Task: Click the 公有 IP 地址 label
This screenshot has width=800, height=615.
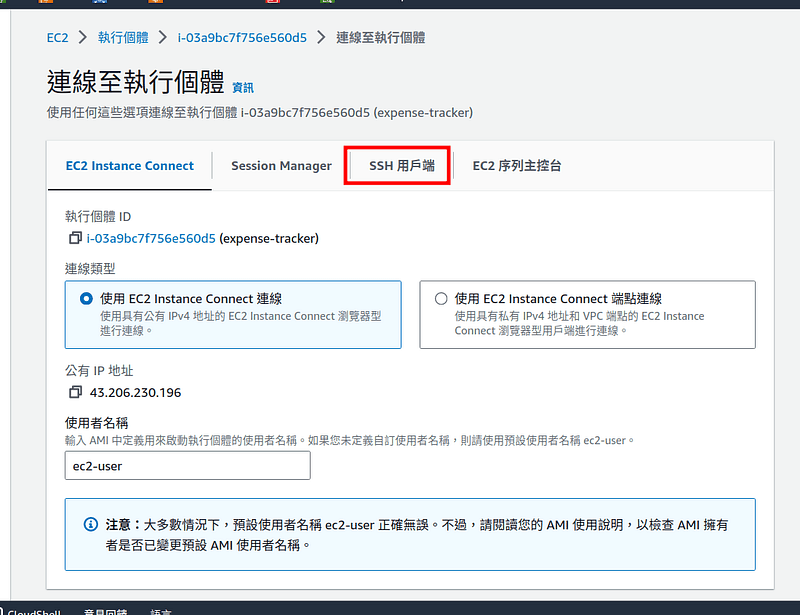Action: (98, 371)
